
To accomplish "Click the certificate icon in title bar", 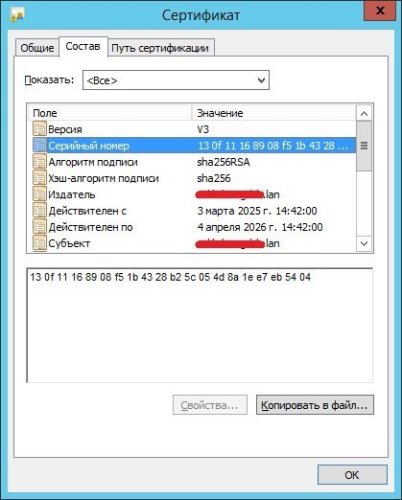I will [x=17, y=15].
